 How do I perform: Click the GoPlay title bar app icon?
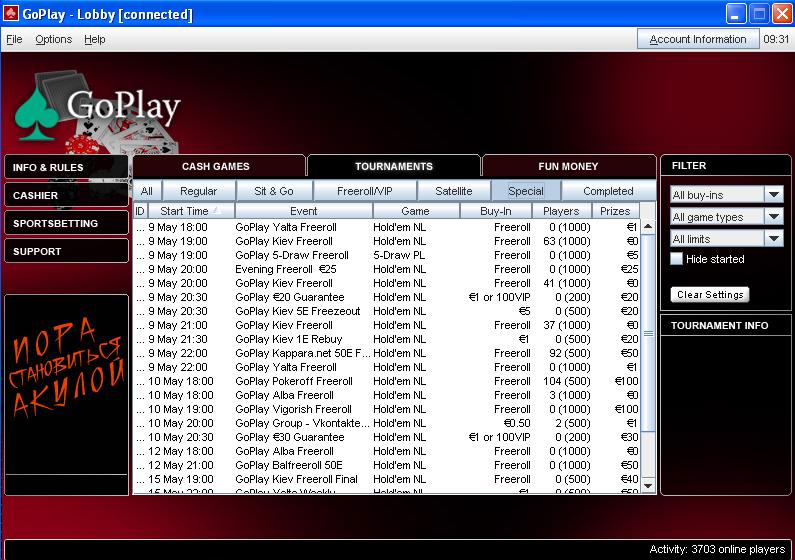(11, 13)
